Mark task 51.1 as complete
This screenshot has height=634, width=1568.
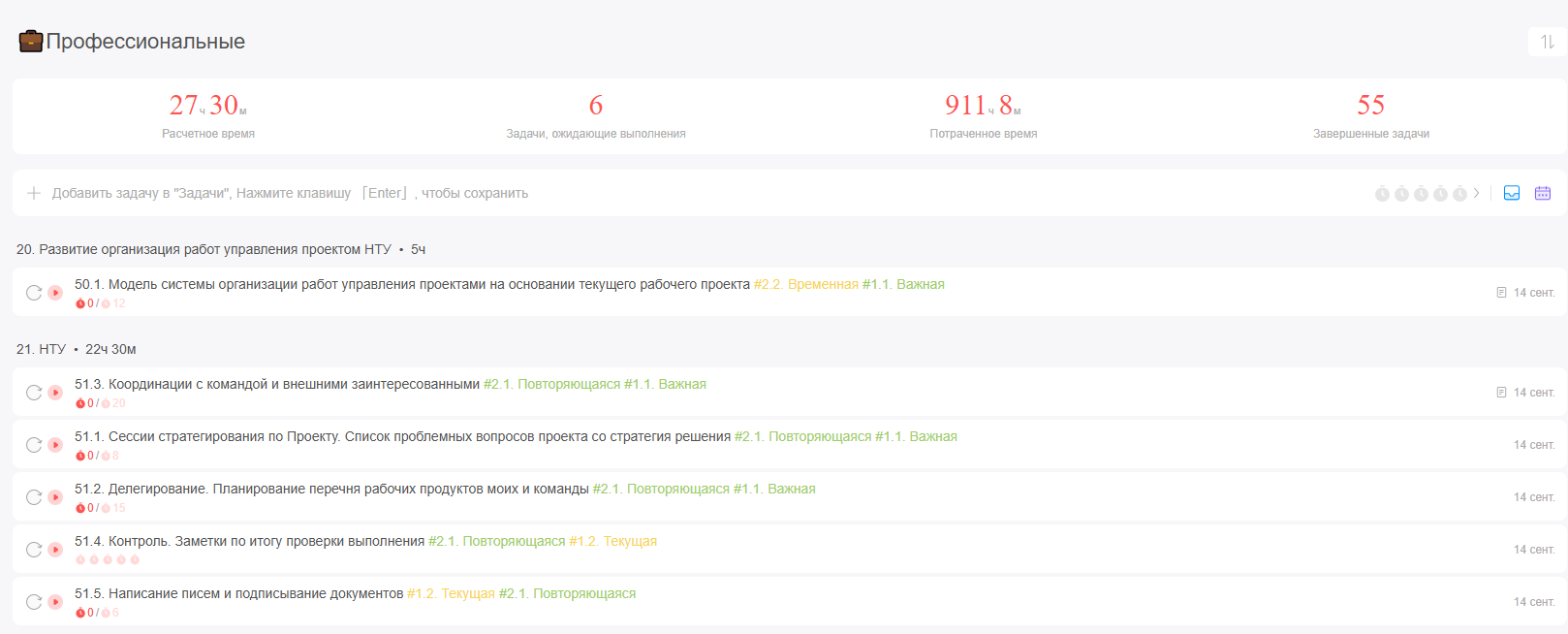[x=34, y=445]
